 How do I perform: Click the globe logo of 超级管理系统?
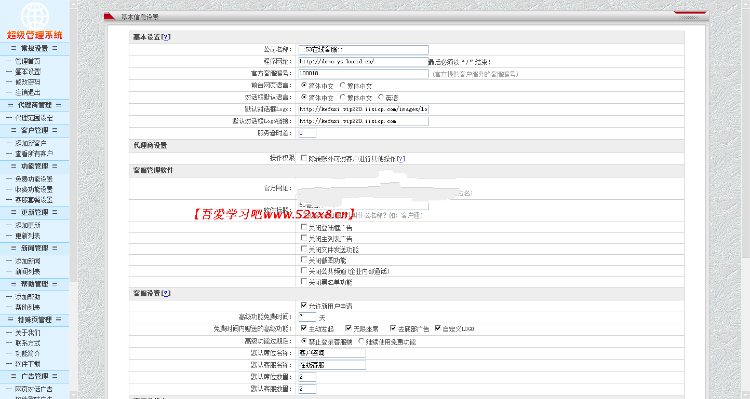pyautogui.click(x=35, y=15)
